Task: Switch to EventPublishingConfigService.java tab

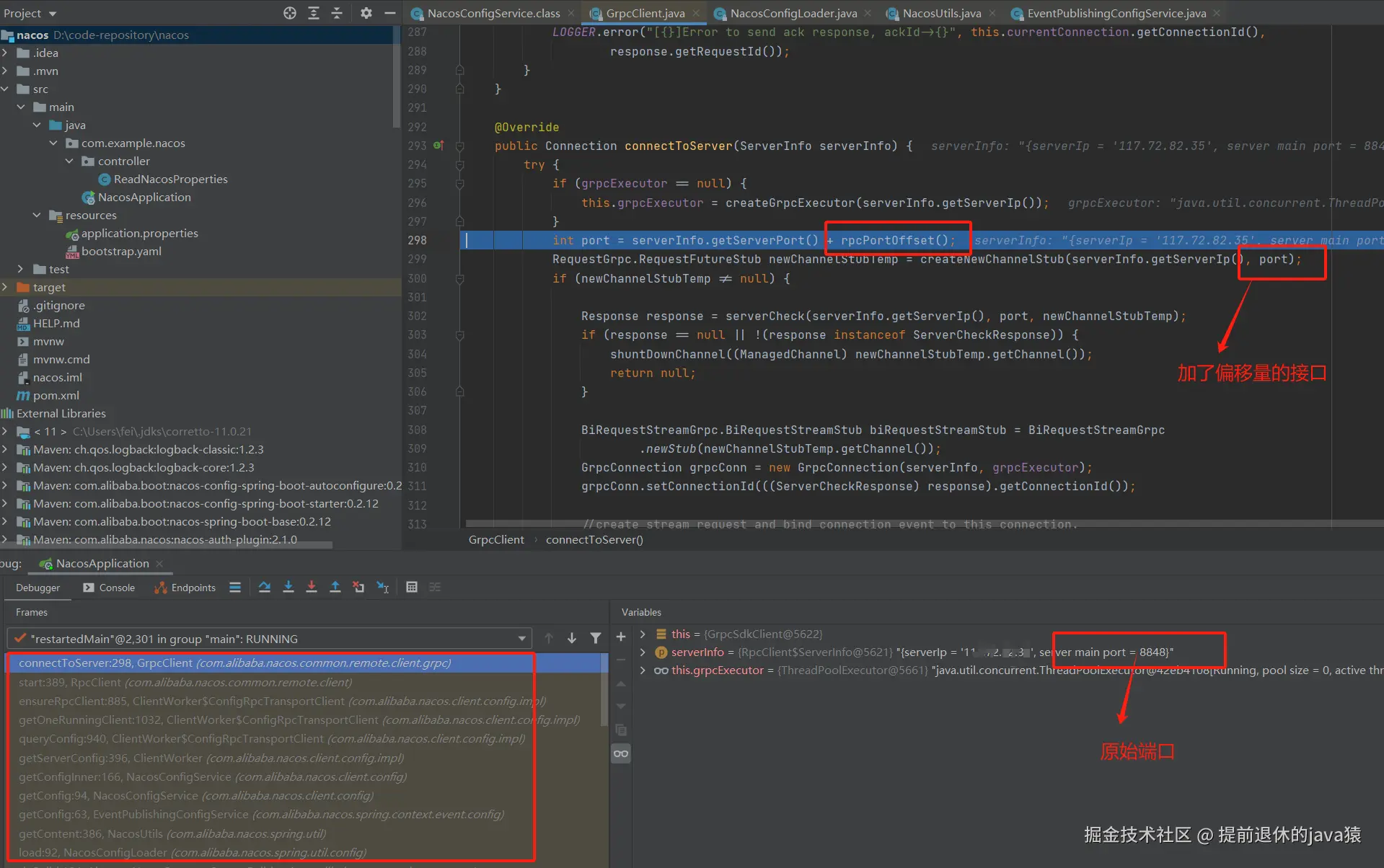Action: pos(1116,13)
